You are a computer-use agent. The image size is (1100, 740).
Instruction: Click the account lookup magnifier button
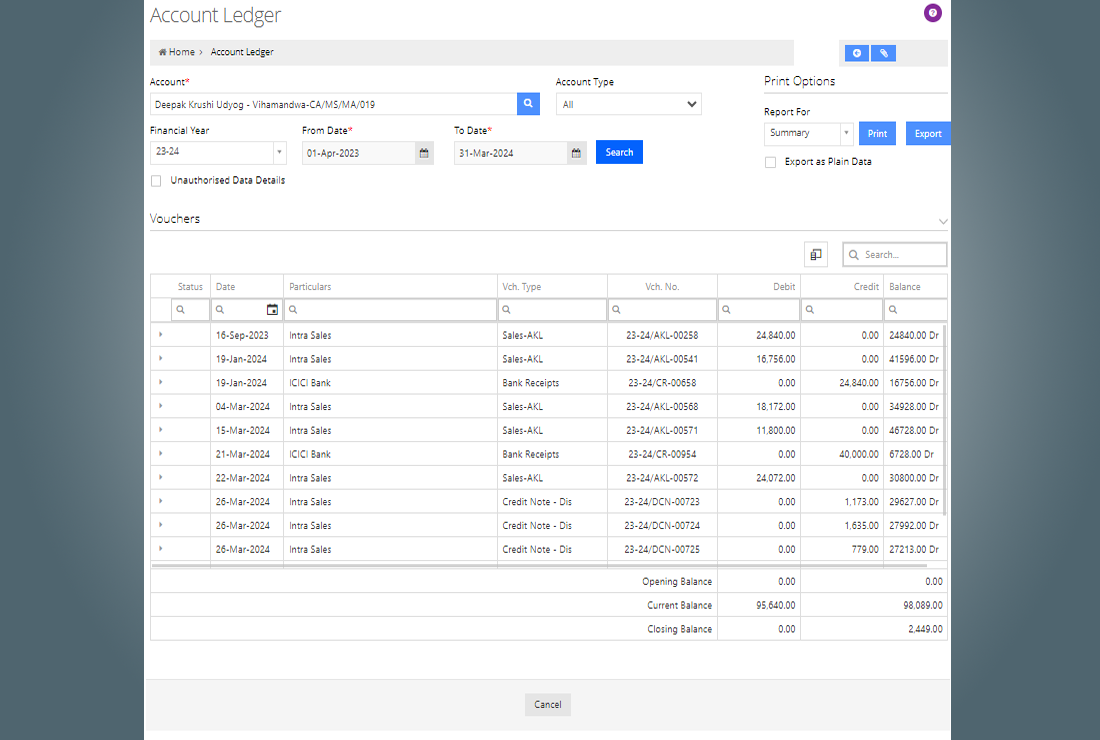[528, 104]
